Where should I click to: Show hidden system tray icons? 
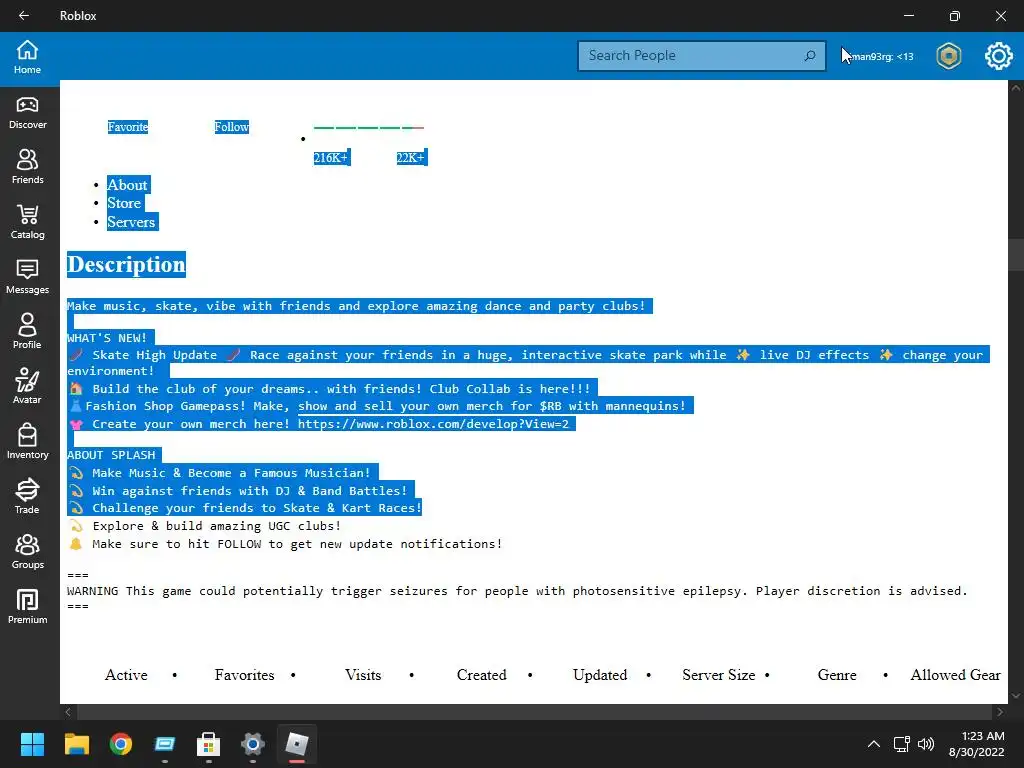(x=874, y=744)
